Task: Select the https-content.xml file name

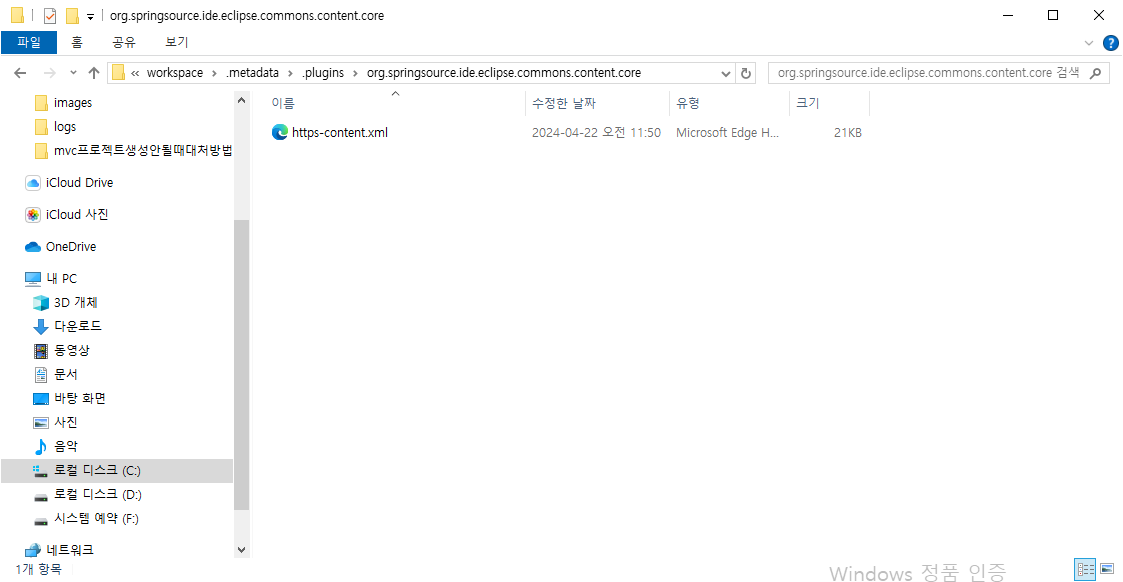Action: point(339,132)
